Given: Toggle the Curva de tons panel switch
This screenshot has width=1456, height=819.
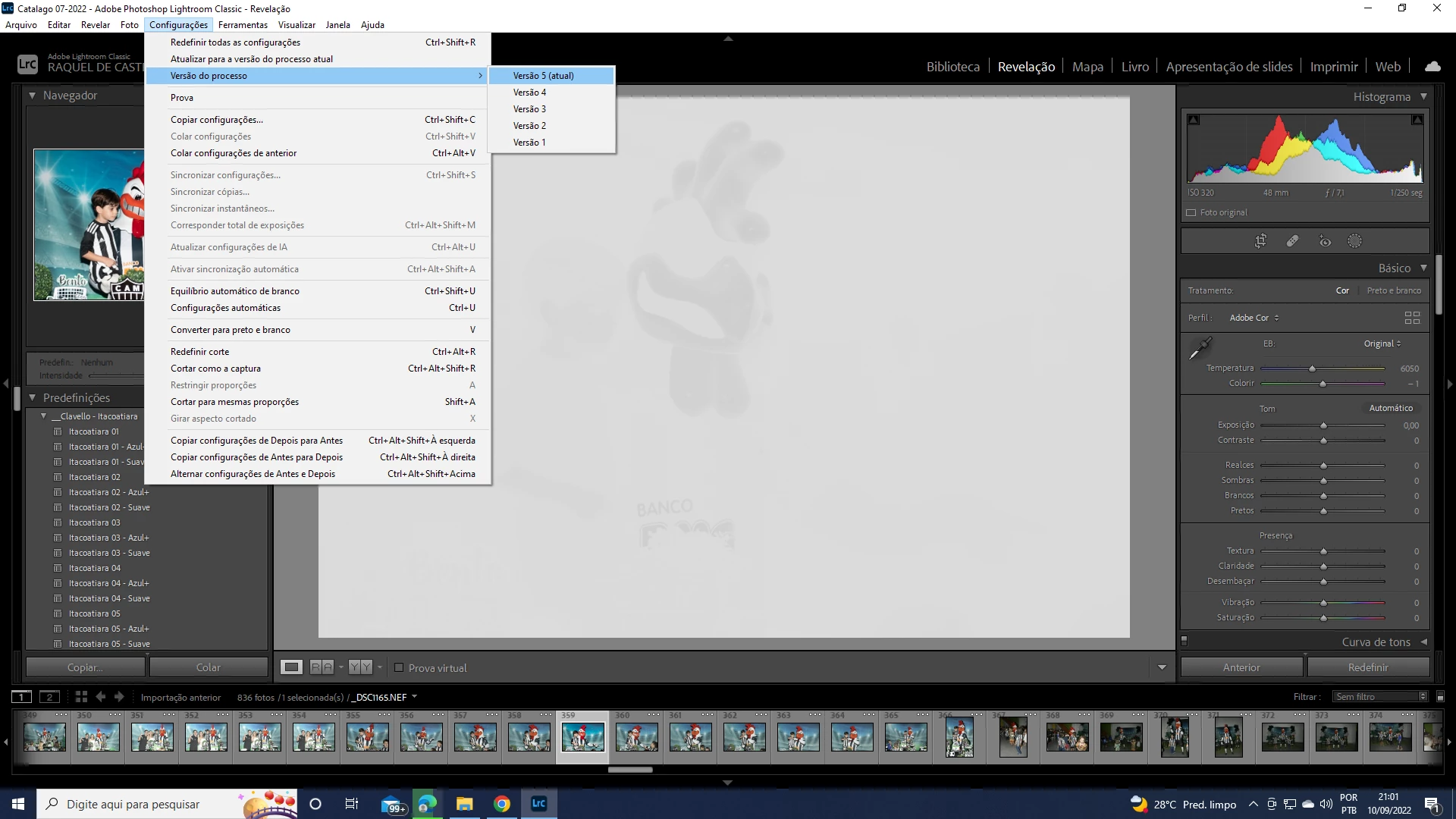Looking at the screenshot, I should [x=1185, y=642].
